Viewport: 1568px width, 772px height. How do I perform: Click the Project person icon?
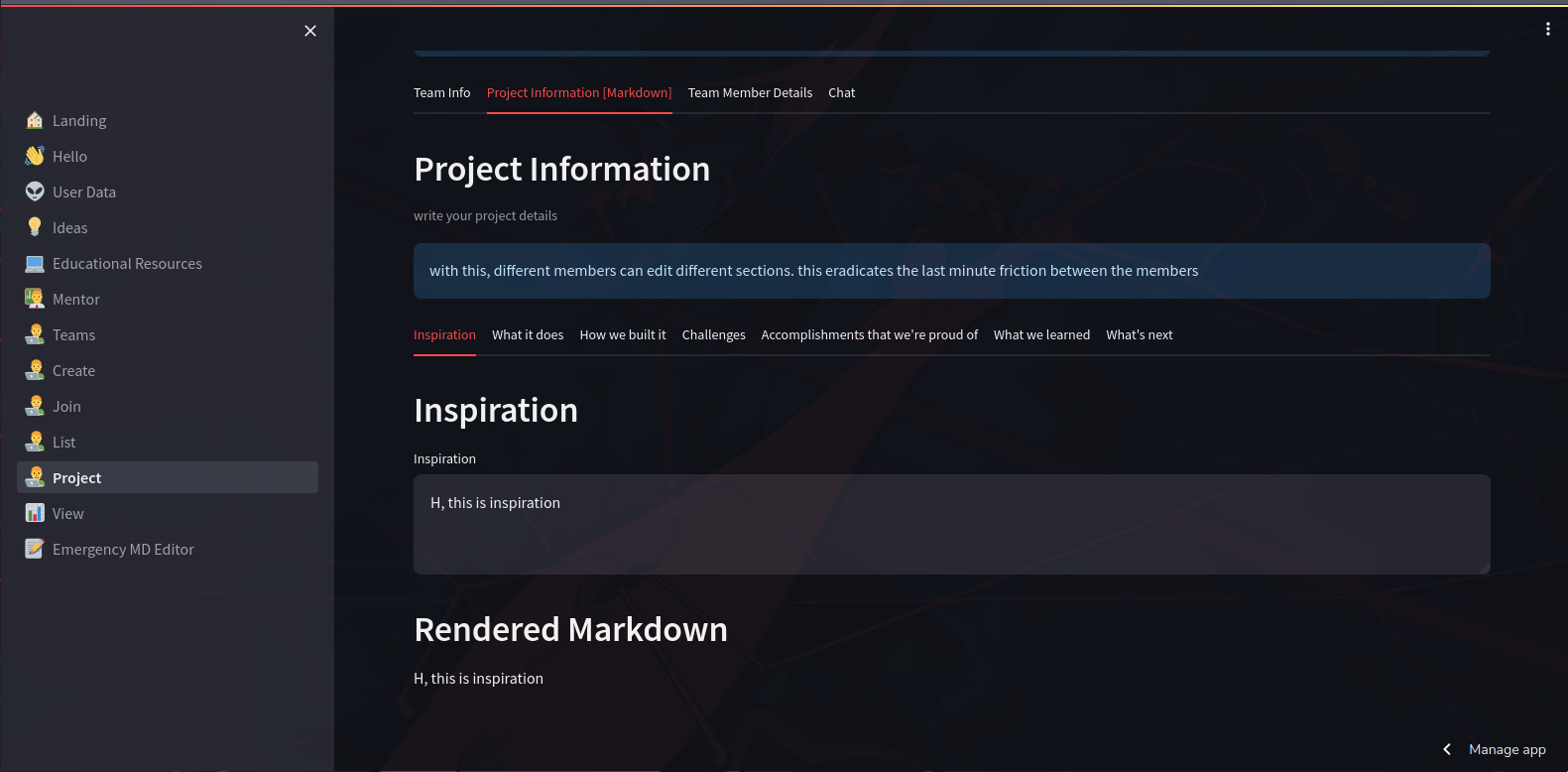(x=35, y=477)
